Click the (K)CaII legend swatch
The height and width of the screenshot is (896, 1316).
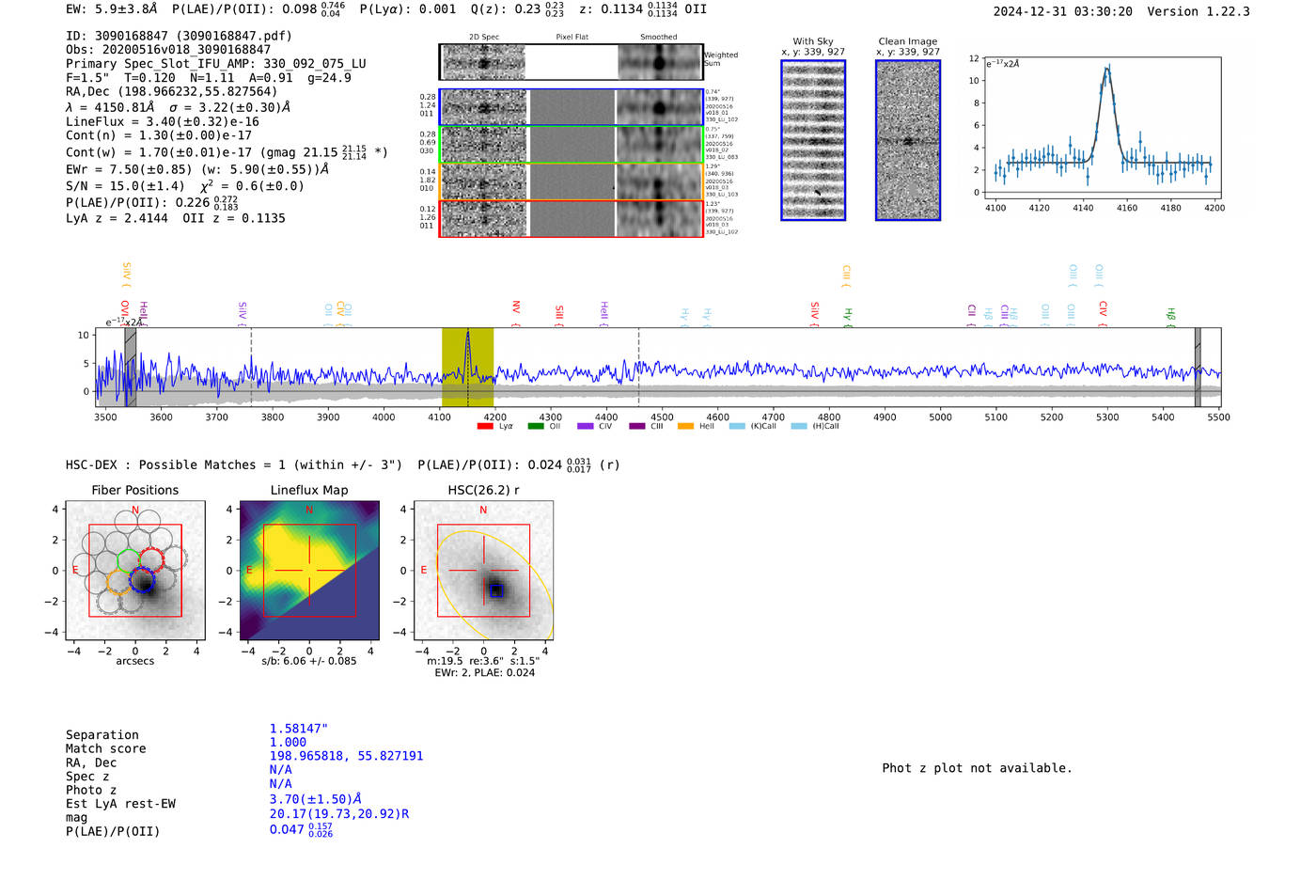(737, 427)
